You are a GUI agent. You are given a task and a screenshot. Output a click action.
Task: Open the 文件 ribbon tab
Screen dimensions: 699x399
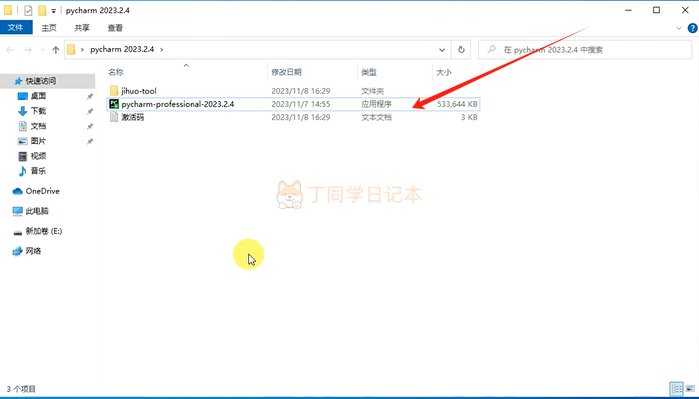click(x=16, y=28)
